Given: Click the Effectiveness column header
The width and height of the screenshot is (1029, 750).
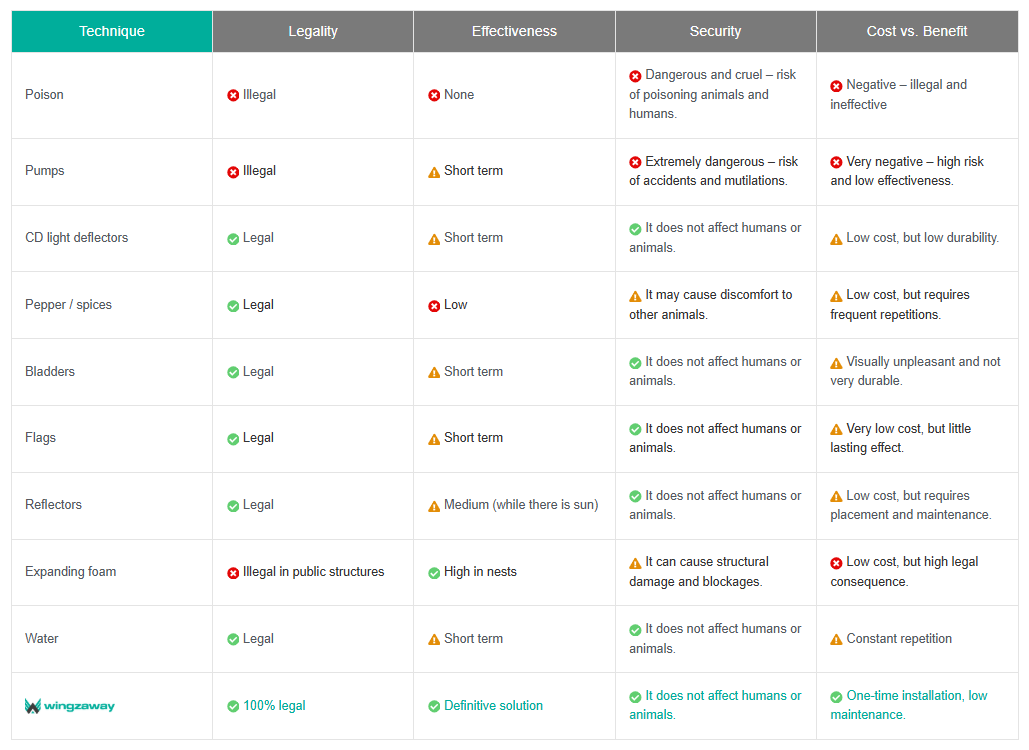Looking at the screenshot, I should (514, 31).
